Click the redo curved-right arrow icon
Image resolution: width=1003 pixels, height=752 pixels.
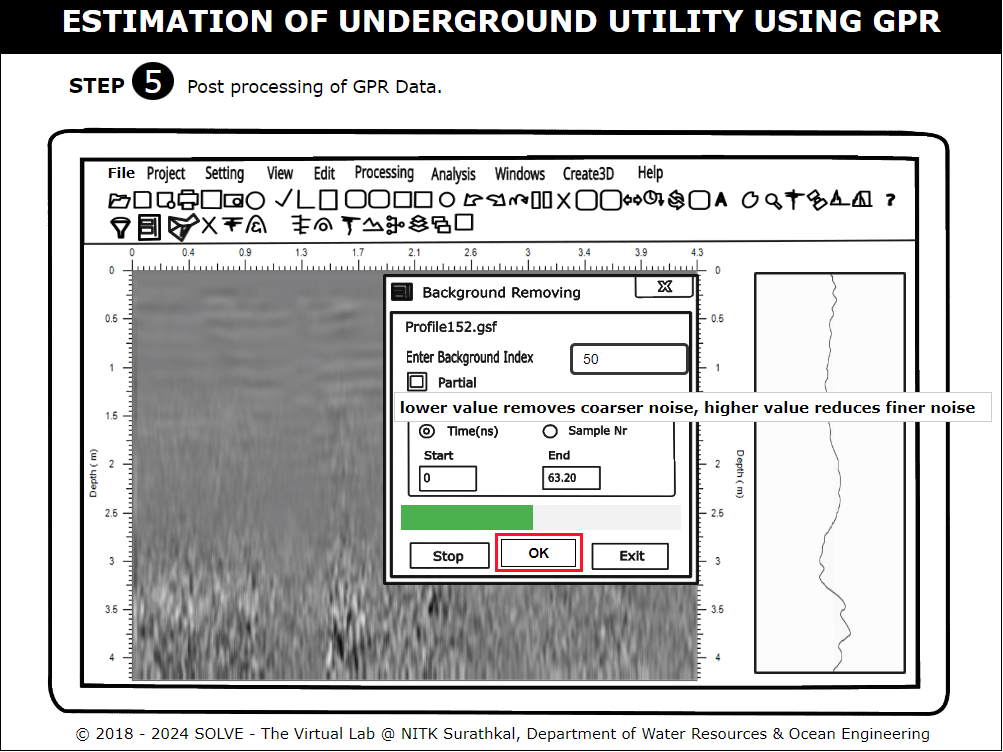pos(496,200)
